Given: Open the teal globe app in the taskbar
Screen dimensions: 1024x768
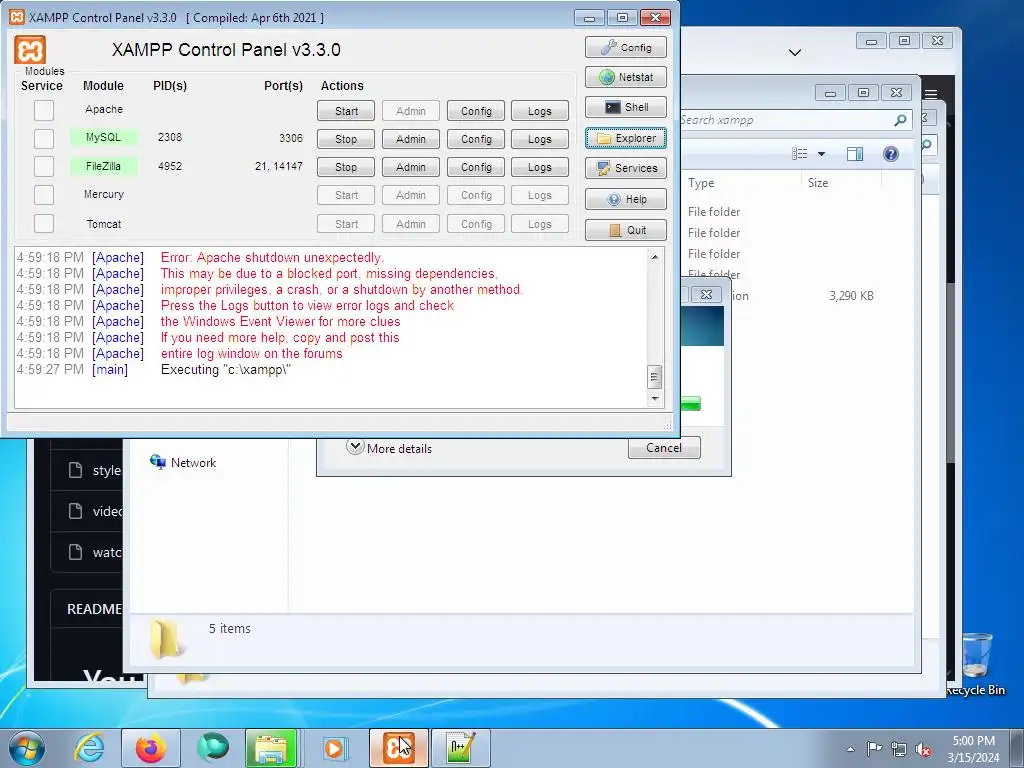Looking at the screenshot, I should pos(213,748).
